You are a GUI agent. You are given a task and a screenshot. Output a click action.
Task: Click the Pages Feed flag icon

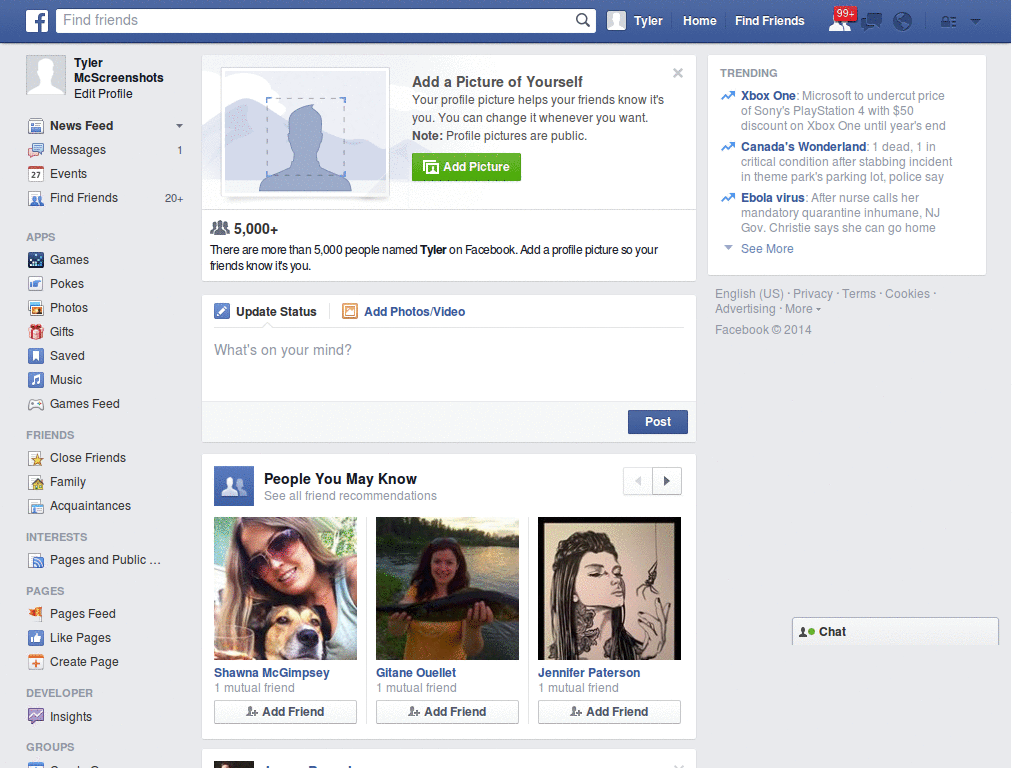[36, 614]
